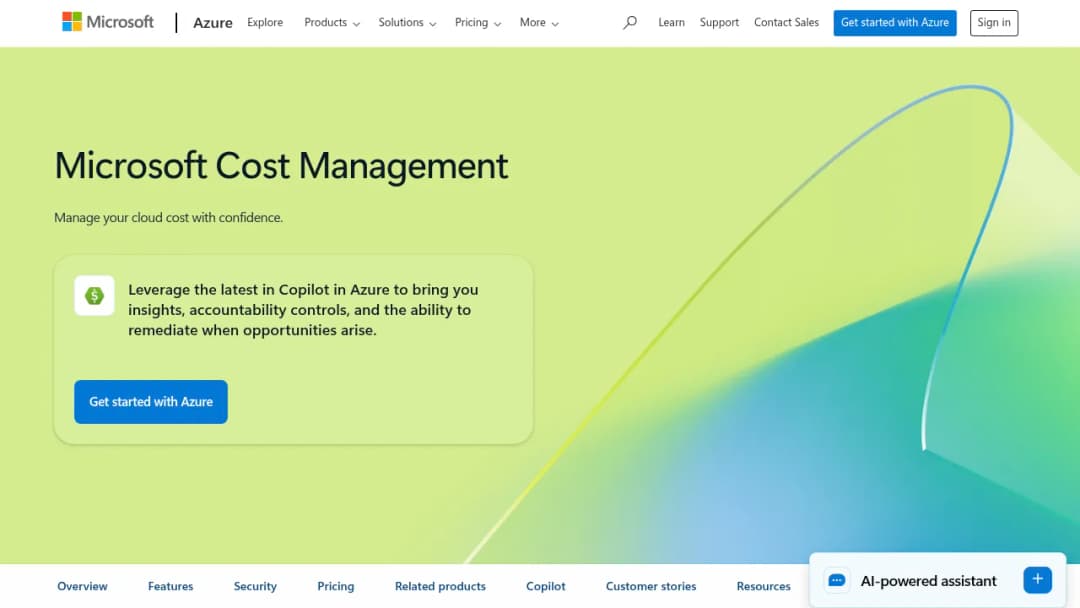1080x608 pixels.
Task: Switch to the Copilot tab
Action: coord(546,586)
